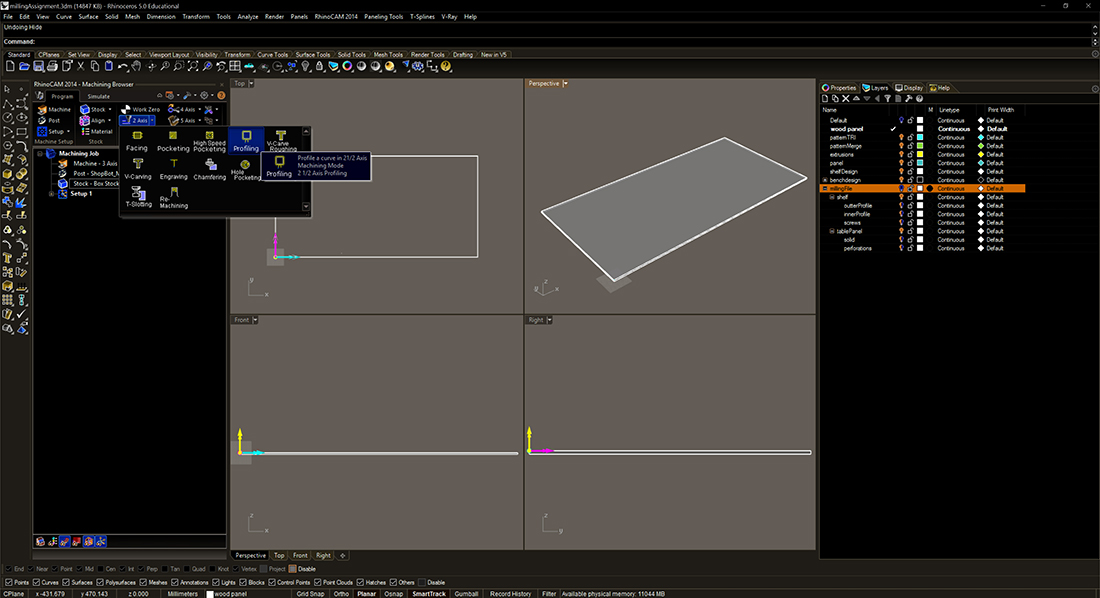Choose the Engraving operation
Image resolution: width=1100 pixels, height=598 pixels.
pos(173,168)
